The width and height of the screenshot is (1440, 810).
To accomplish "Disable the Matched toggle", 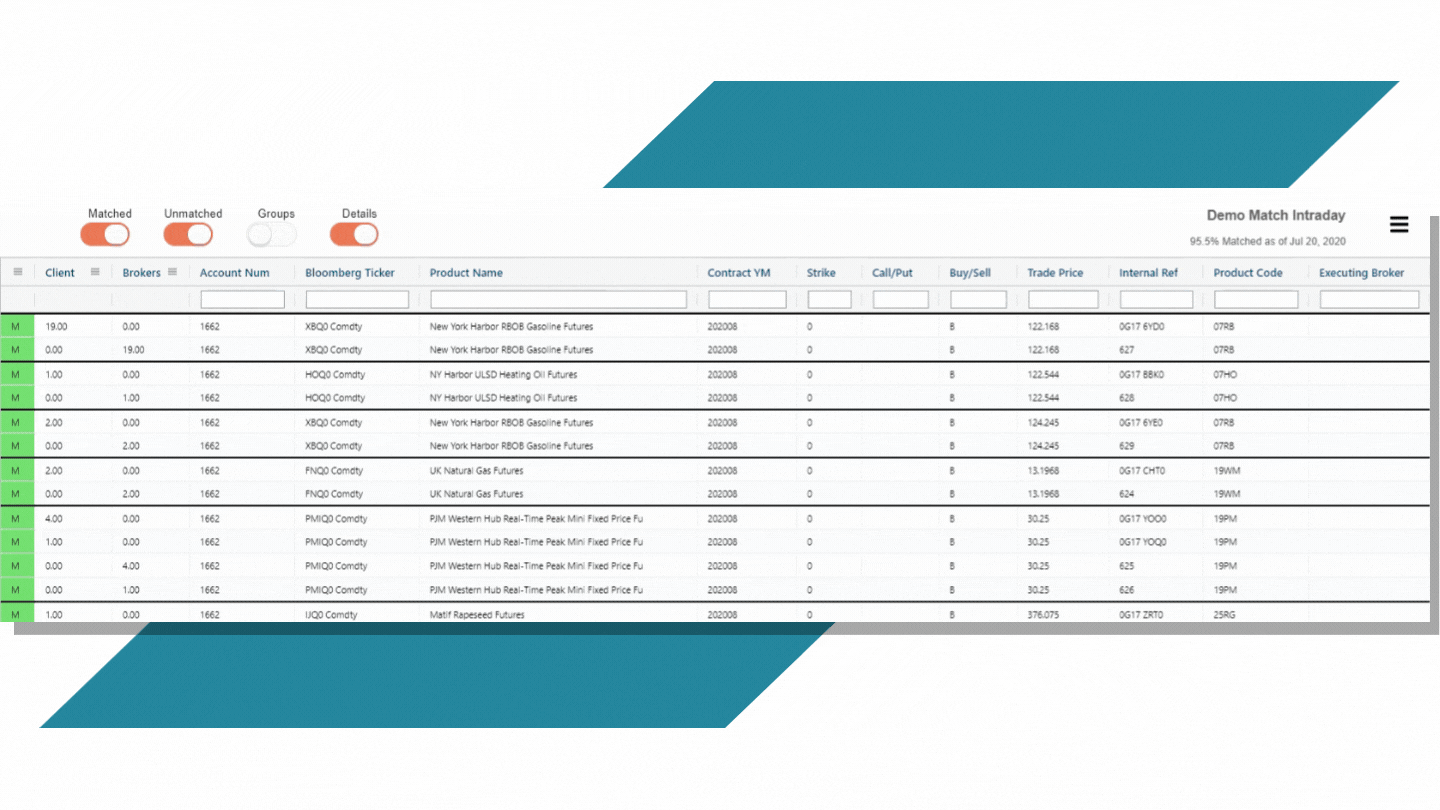I will 105,234.
